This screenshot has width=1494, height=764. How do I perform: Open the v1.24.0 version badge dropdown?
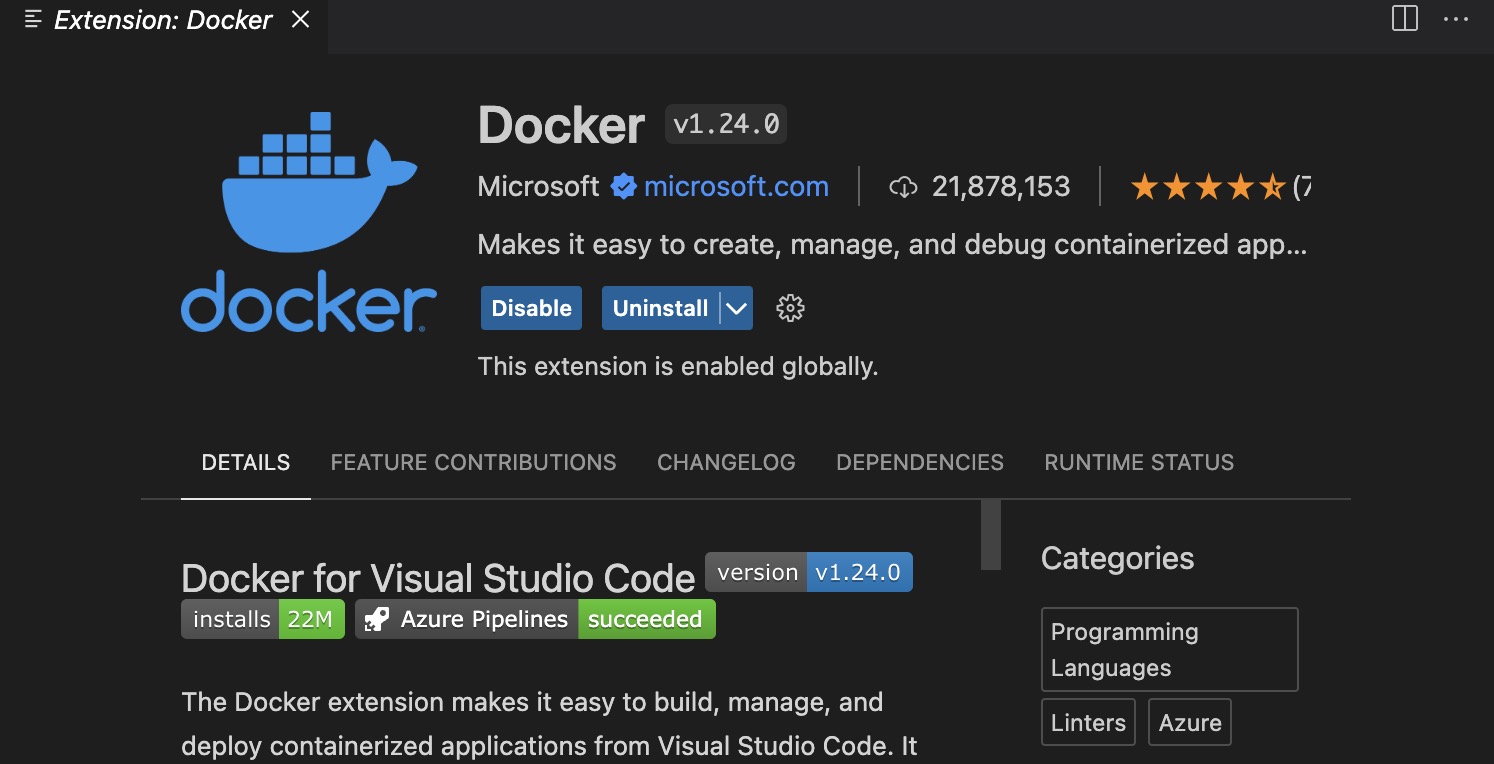724,123
